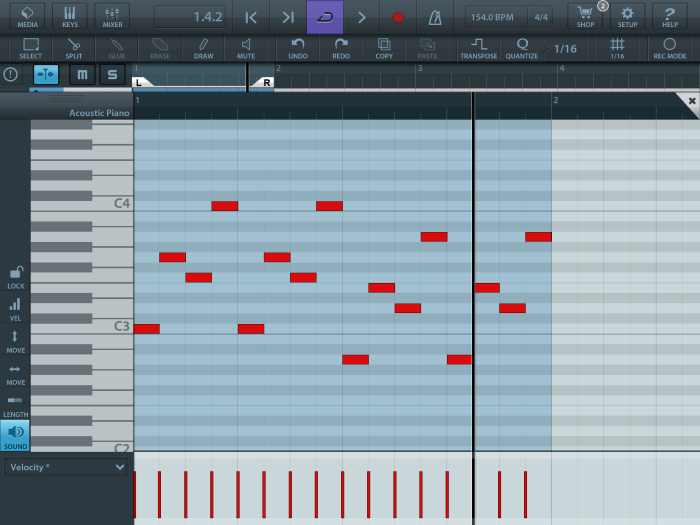Jump to the left locator
This screenshot has width=700, height=525.
(x=251, y=17)
